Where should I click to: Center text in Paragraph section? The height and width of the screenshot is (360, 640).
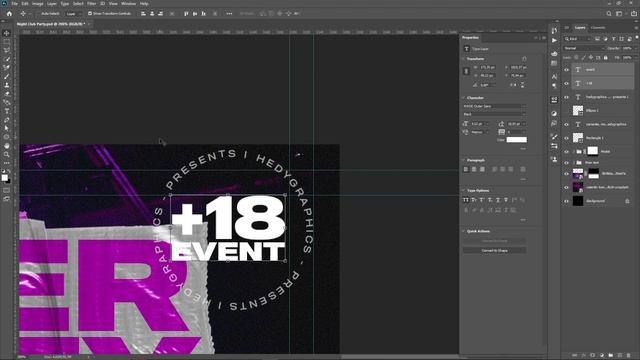click(474, 169)
